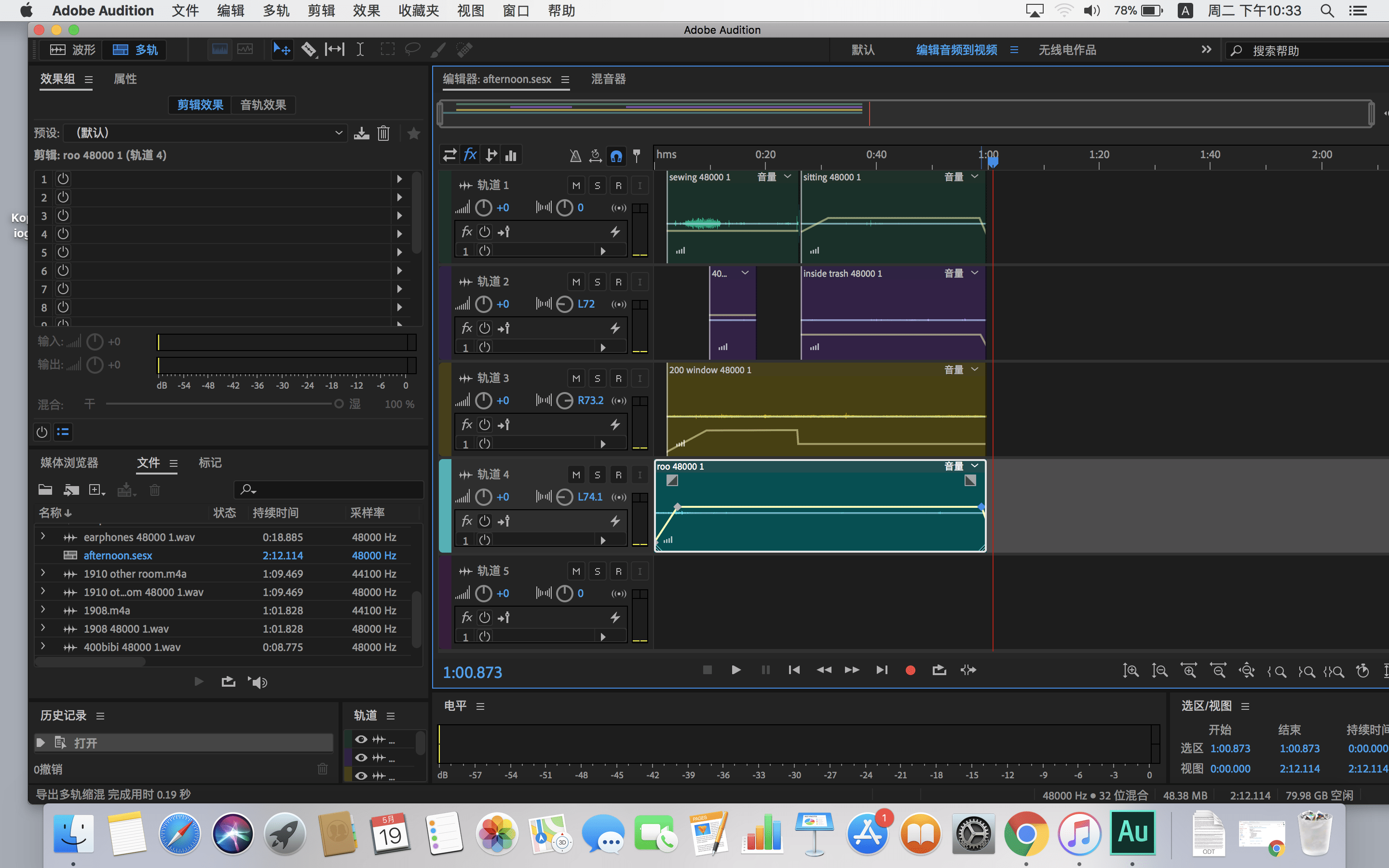The height and width of the screenshot is (868, 1389).
Task: Select the inside trash 48000 1 clip
Action: click(x=893, y=312)
